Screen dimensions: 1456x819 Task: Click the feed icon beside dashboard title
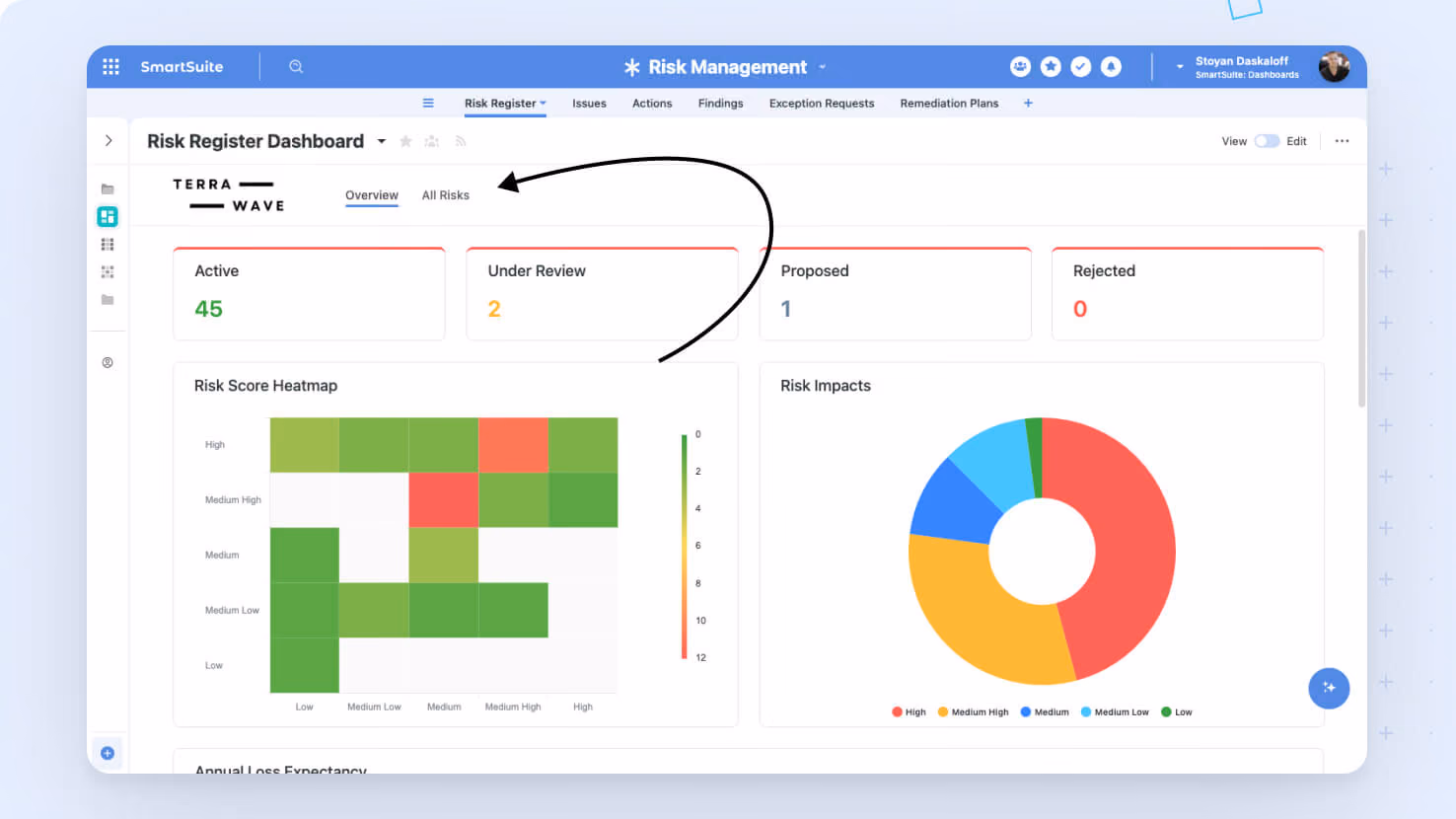pos(461,141)
